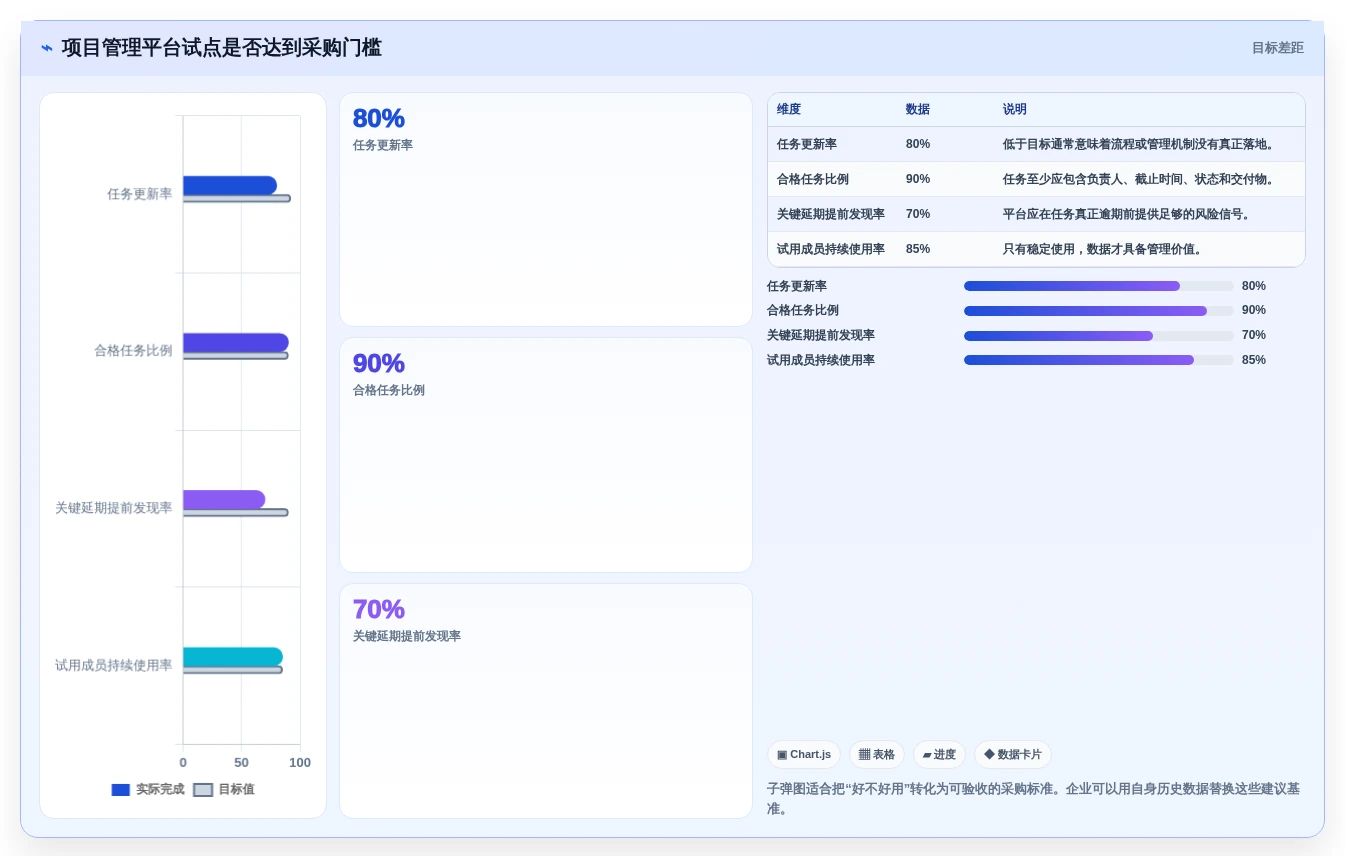The image size is (1345, 856).
Task: Click the 80% value in the table
Action: click(918, 144)
